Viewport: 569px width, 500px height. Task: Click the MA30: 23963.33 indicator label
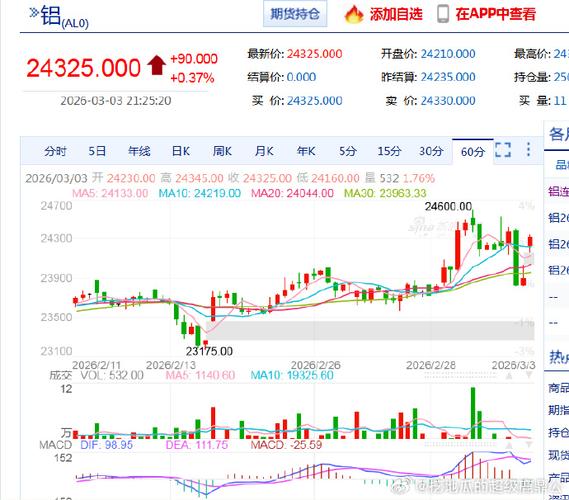click(385, 193)
